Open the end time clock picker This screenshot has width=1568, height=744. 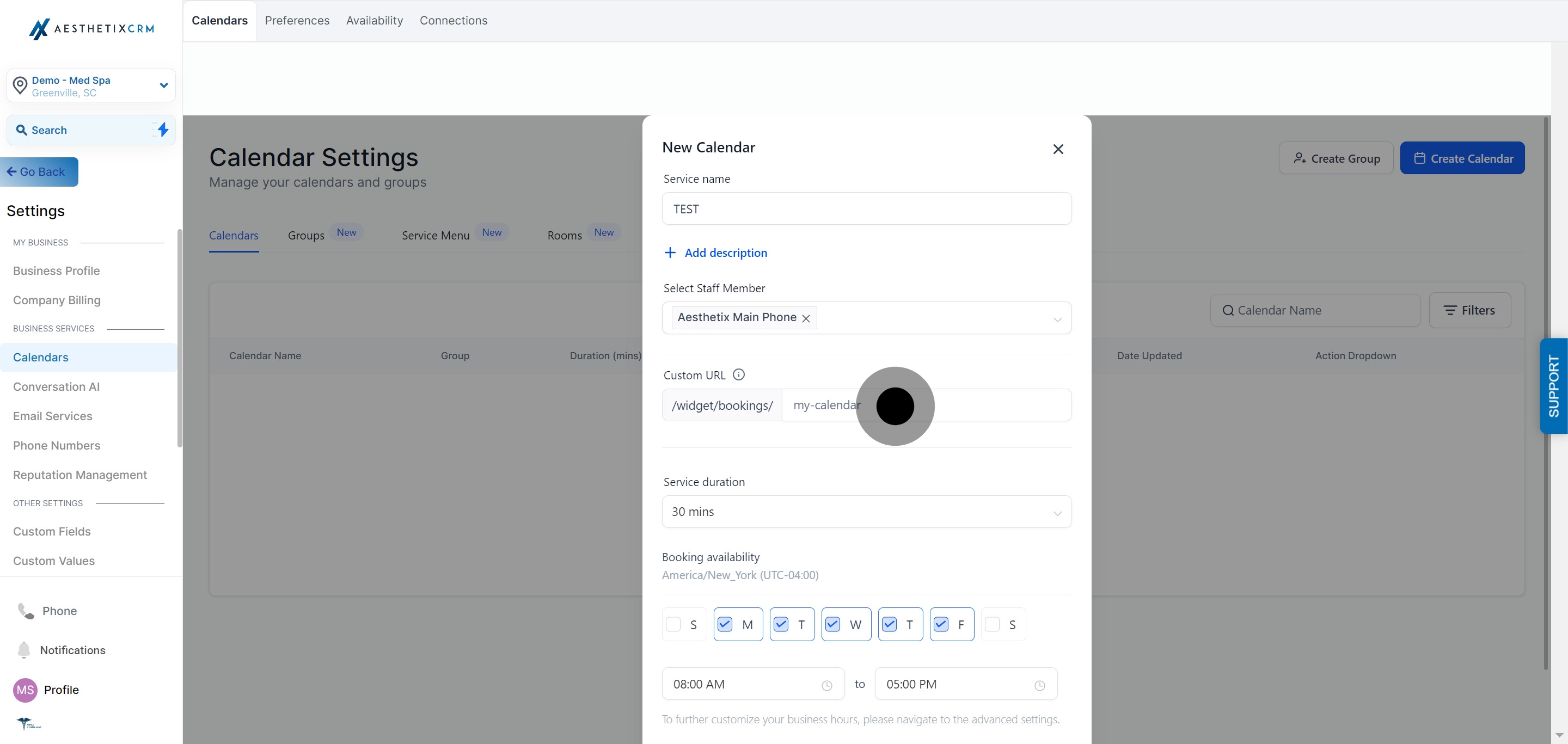1040,686
